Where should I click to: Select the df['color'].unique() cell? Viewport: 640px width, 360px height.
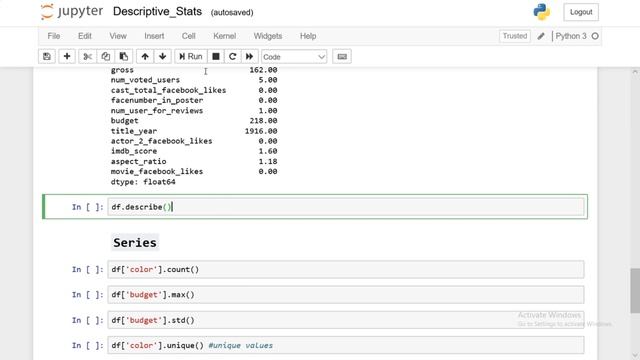point(346,345)
